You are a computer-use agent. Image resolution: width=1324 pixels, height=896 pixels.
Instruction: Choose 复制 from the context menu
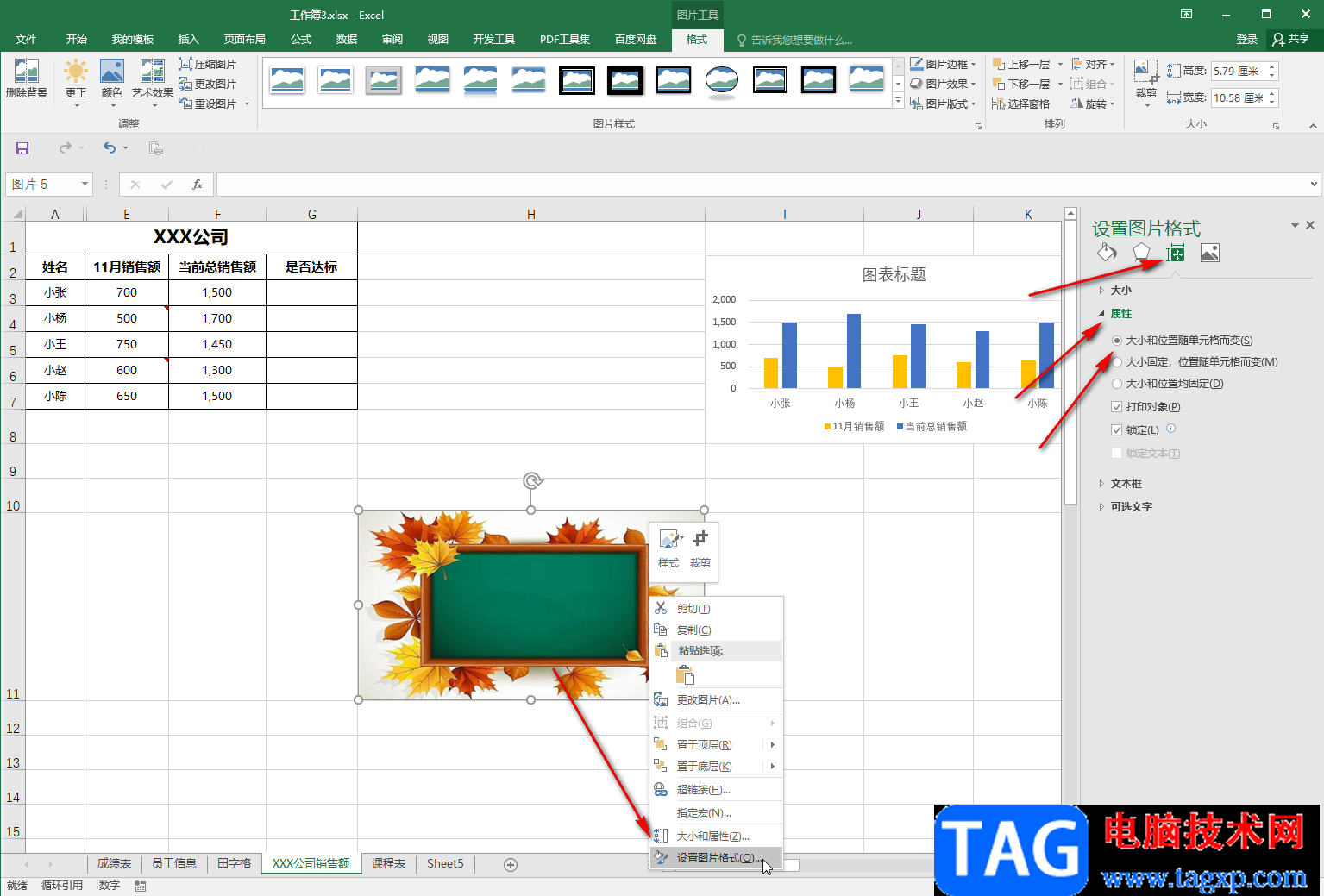tap(716, 630)
